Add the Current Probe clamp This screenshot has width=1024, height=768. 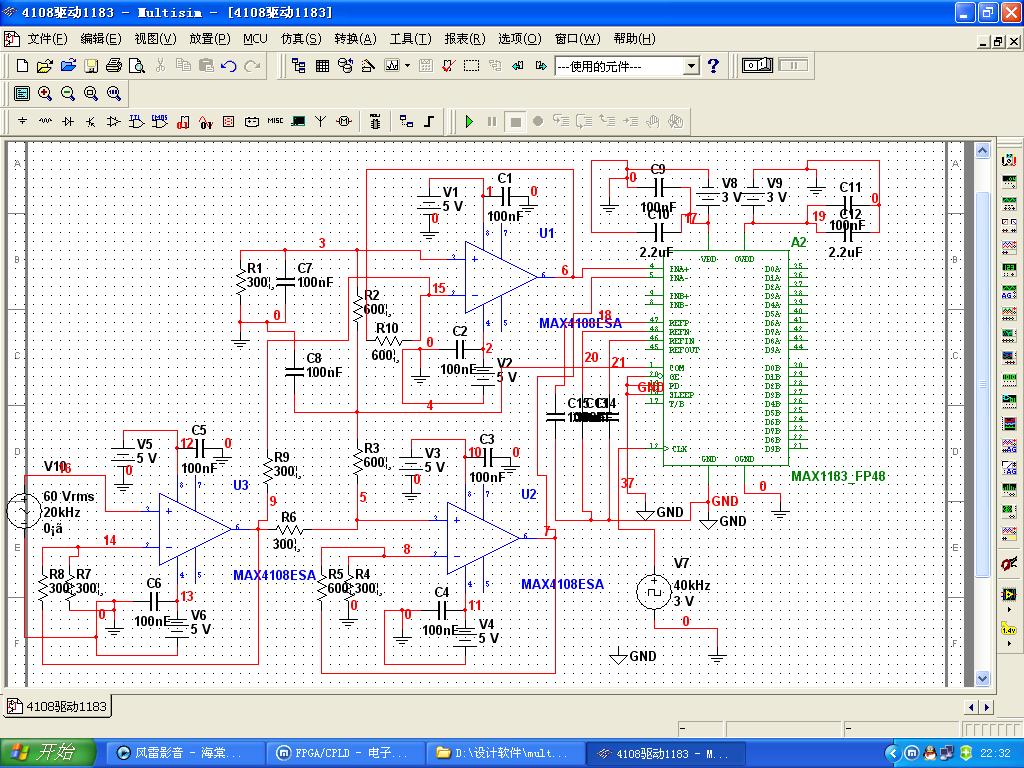tap(1009, 563)
